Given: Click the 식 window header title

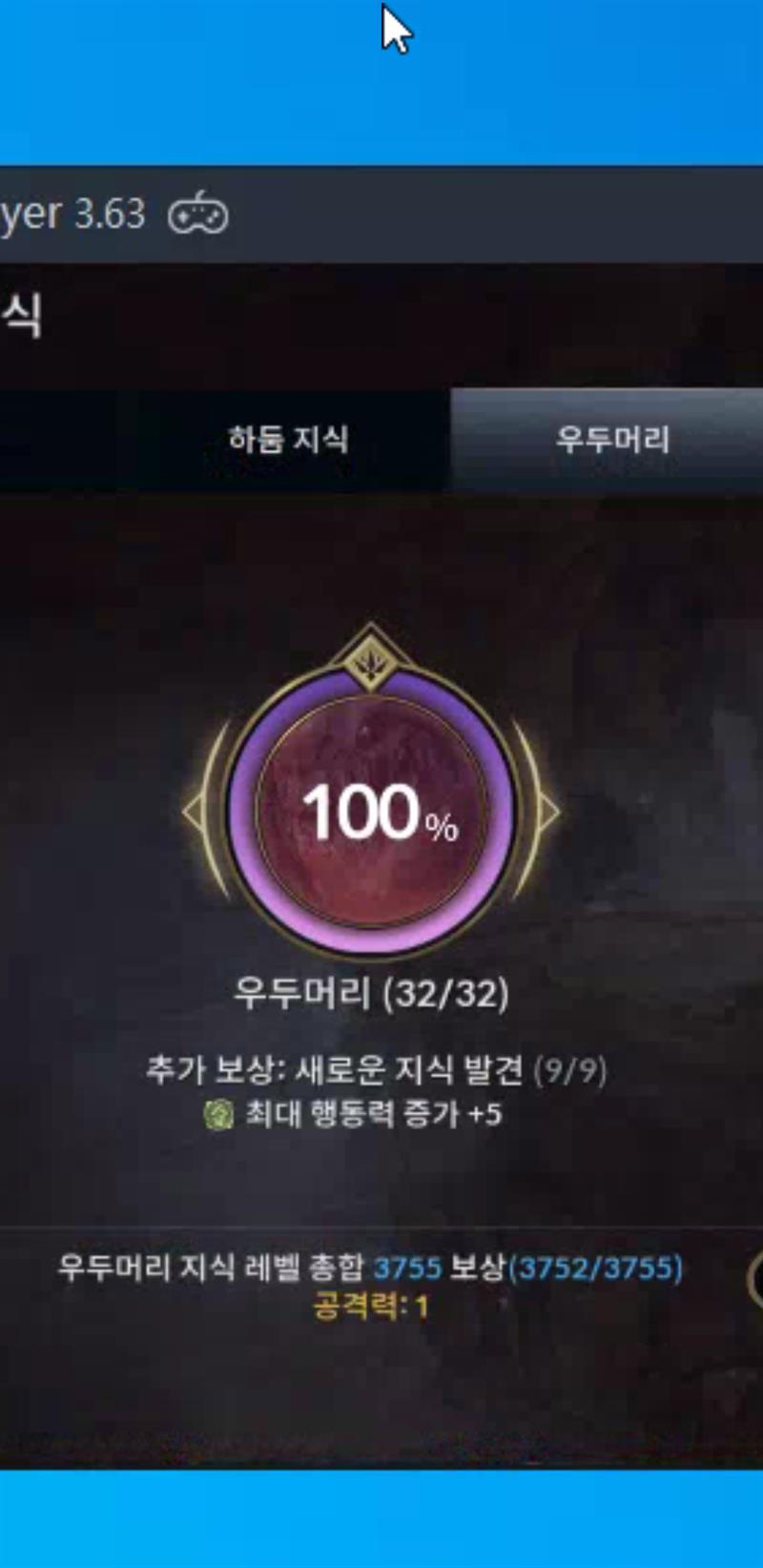Looking at the screenshot, I should (20, 316).
